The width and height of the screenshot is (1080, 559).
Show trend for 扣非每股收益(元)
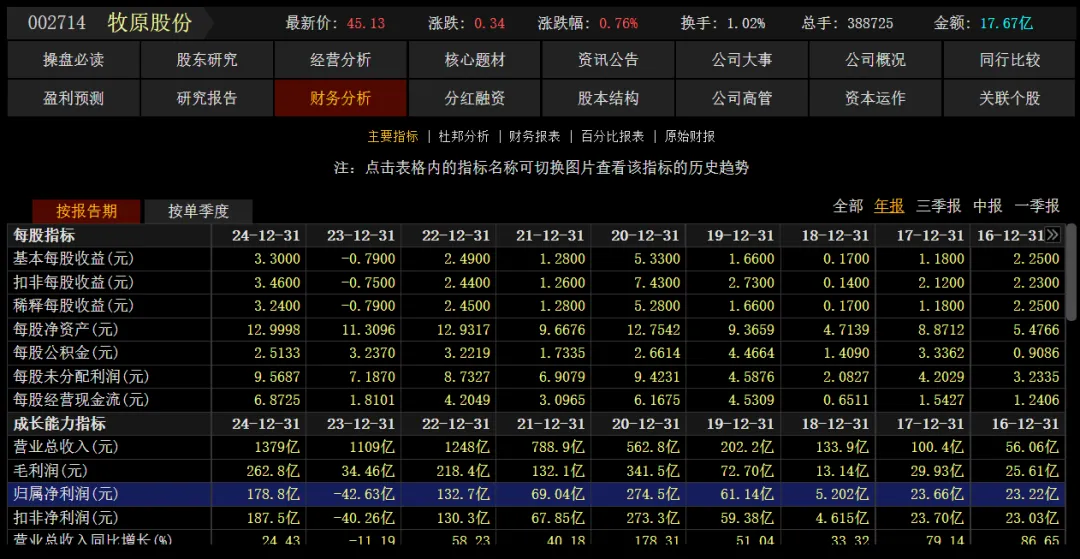tap(74, 282)
